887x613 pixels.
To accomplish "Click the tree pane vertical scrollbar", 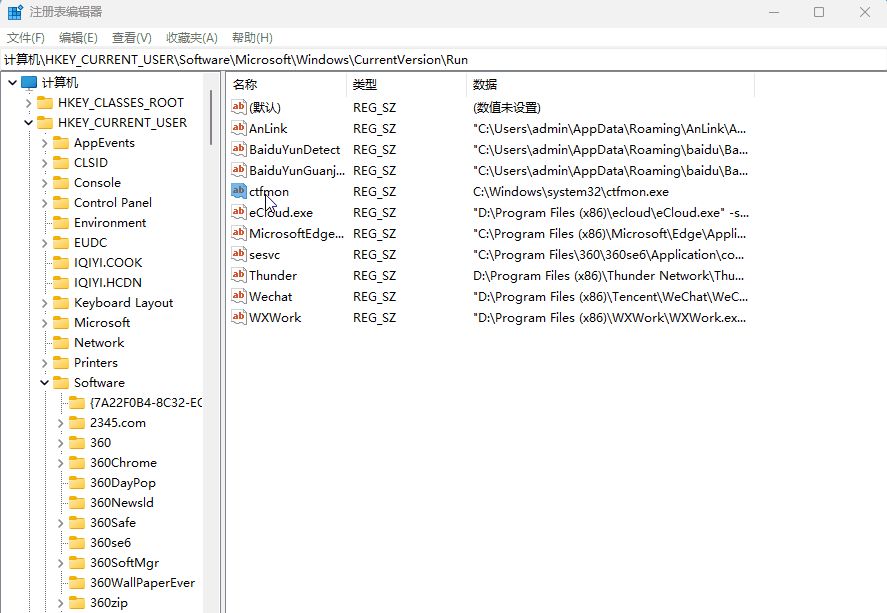I will coord(212,116).
